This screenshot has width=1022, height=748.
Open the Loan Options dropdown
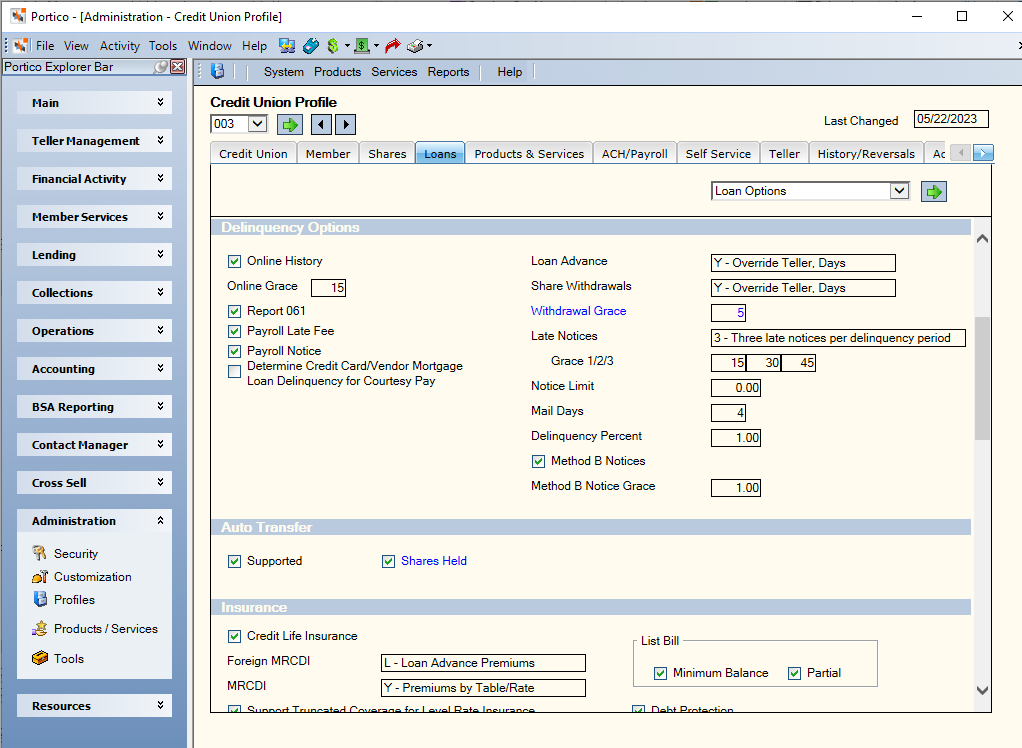[899, 191]
